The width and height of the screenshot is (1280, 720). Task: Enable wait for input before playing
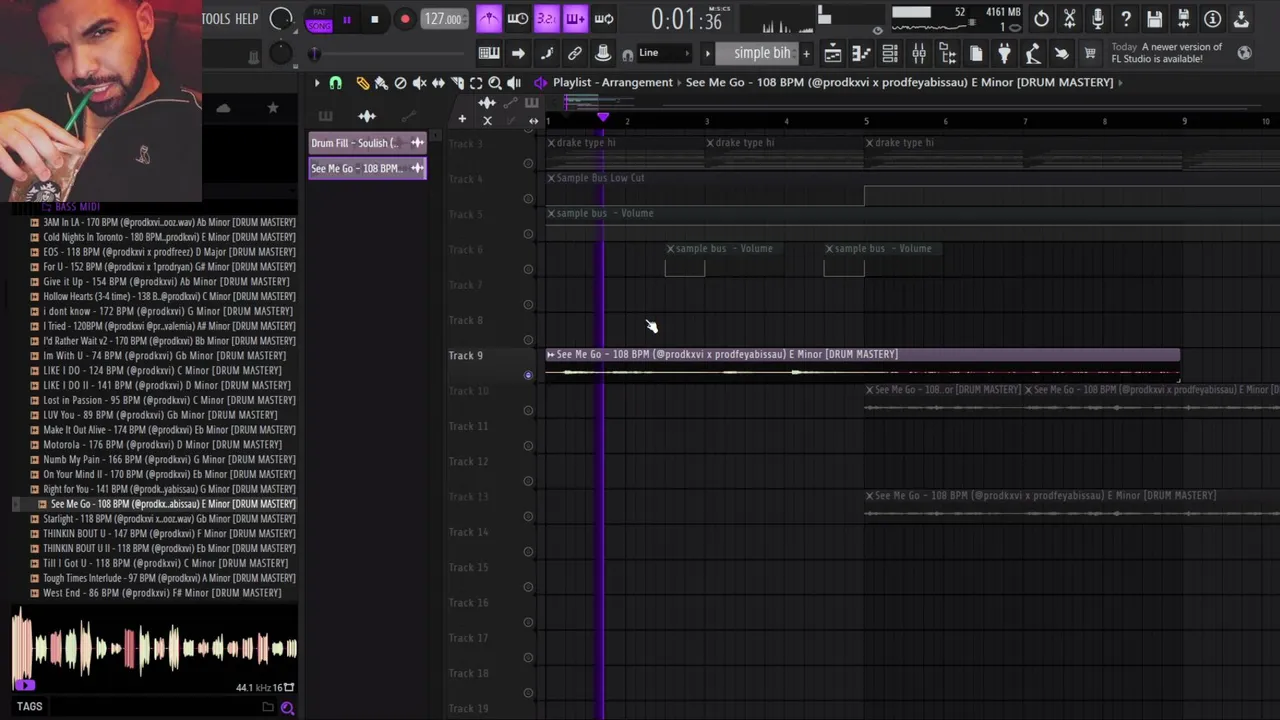click(x=518, y=19)
